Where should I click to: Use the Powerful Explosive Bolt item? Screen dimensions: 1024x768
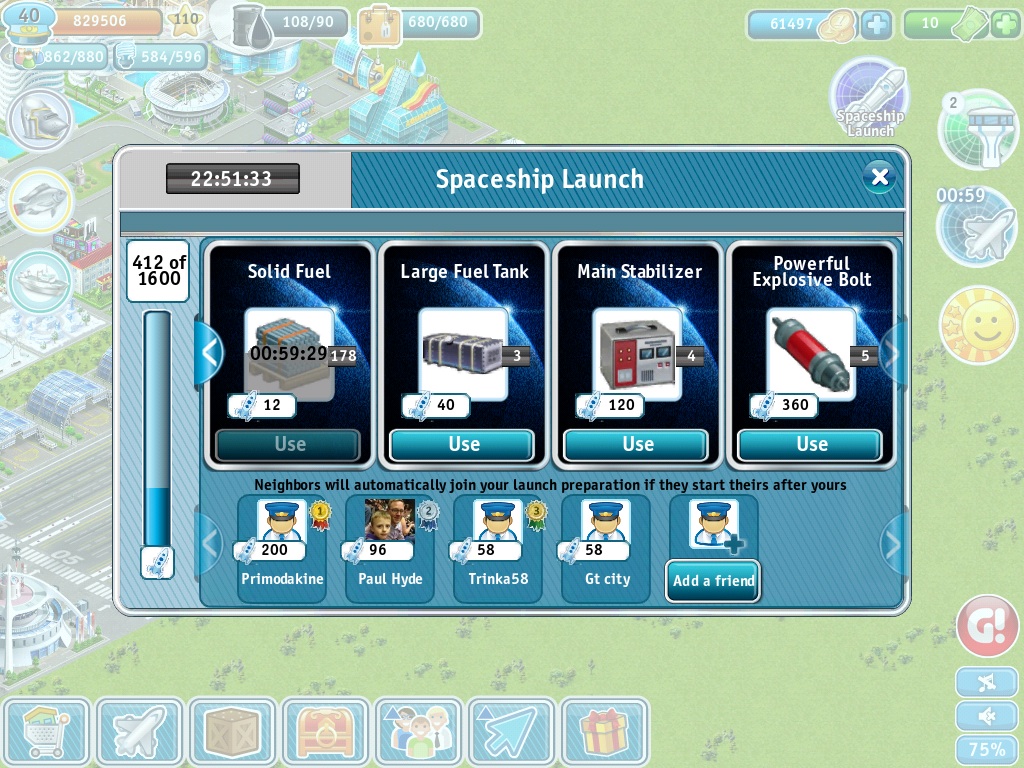(810, 445)
